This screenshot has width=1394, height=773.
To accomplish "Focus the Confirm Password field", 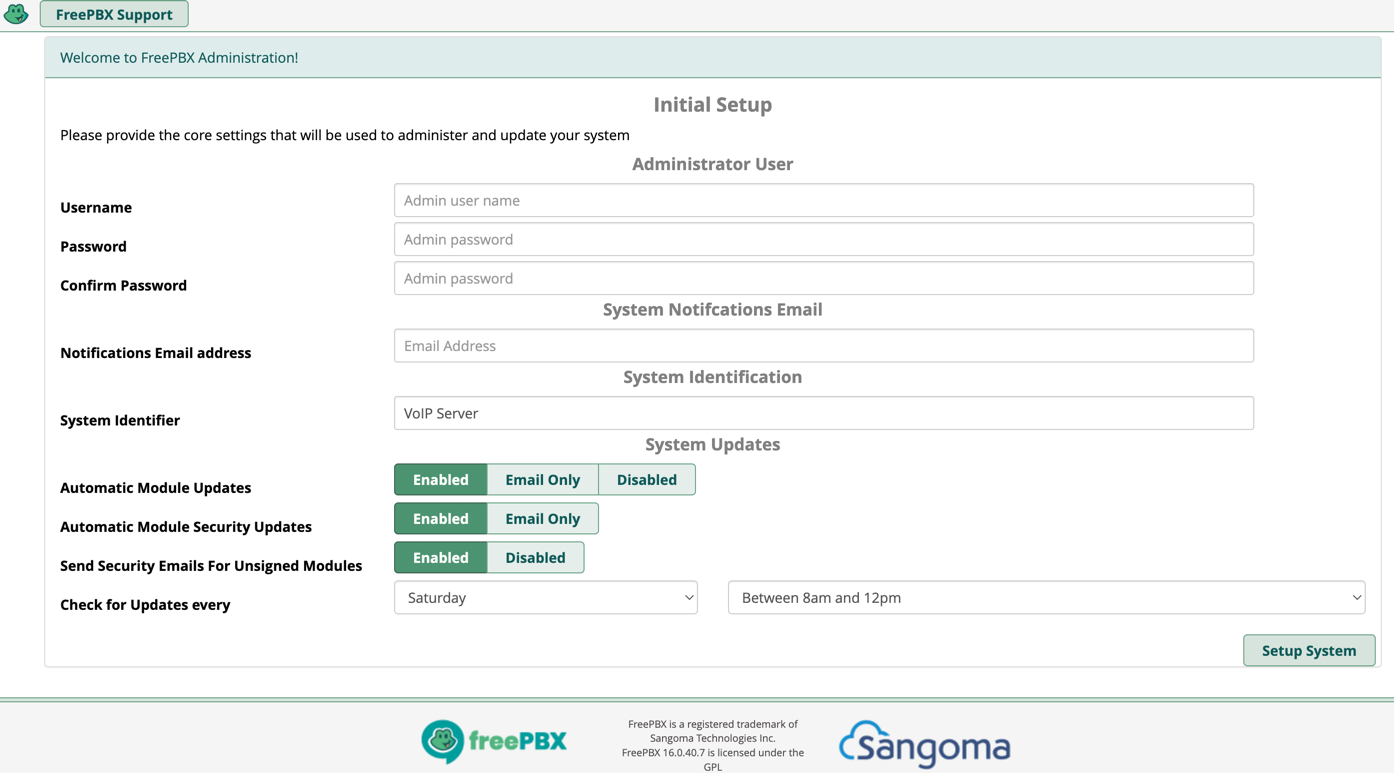I will pyautogui.click(x=824, y=278).
